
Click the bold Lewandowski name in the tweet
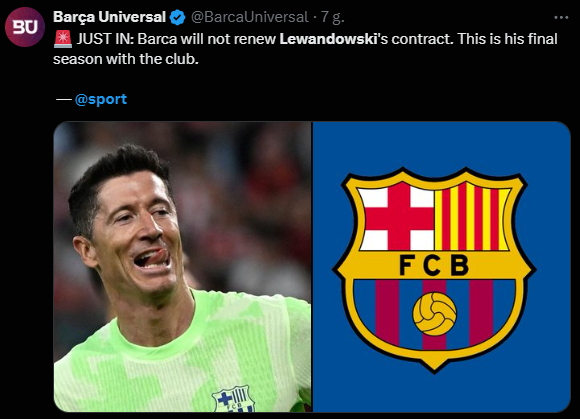(328, 39)
